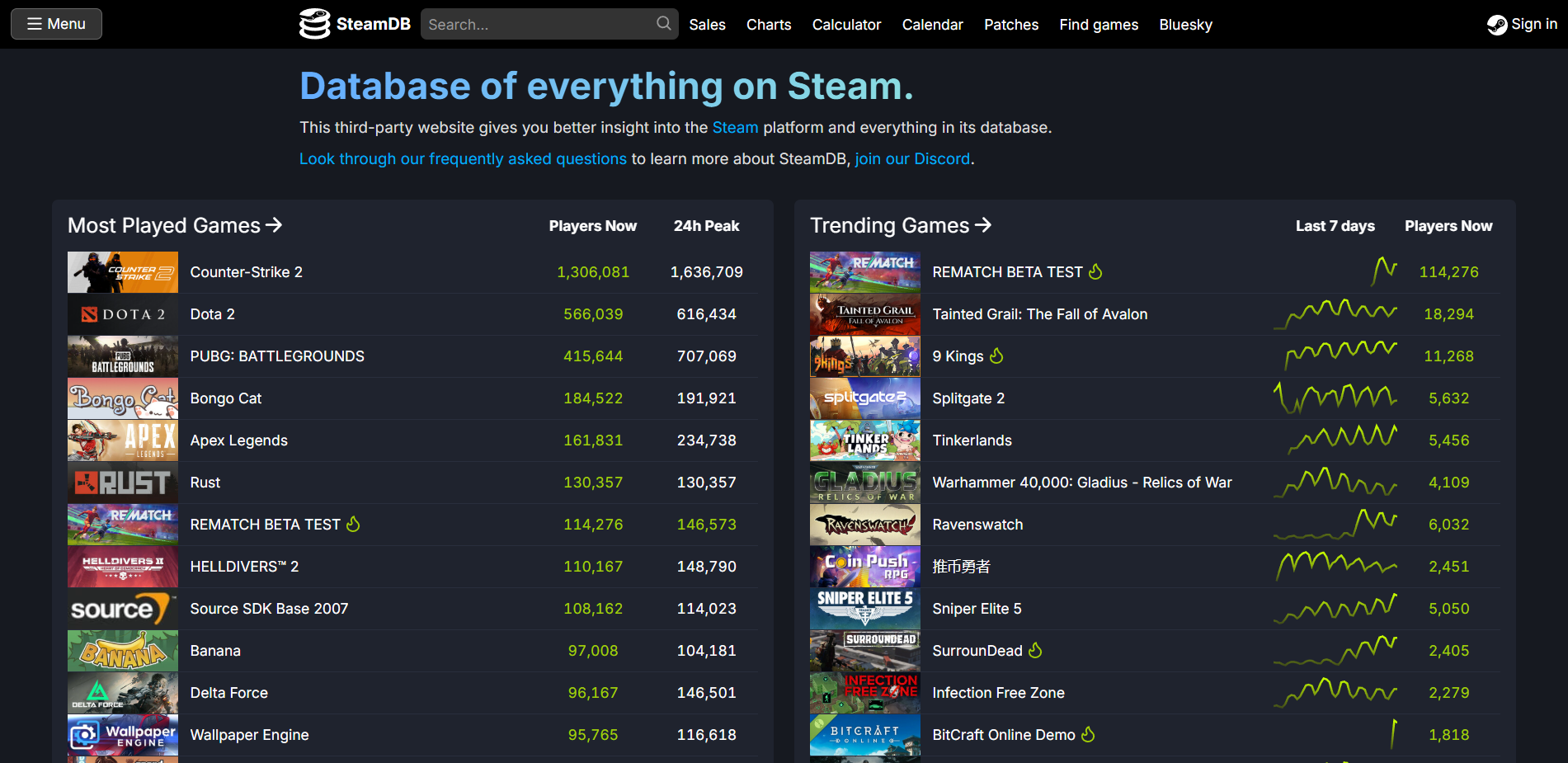Click the Source SDK Base thumbnail
This screenshot has width=1568, height=763.
point(123,609)
